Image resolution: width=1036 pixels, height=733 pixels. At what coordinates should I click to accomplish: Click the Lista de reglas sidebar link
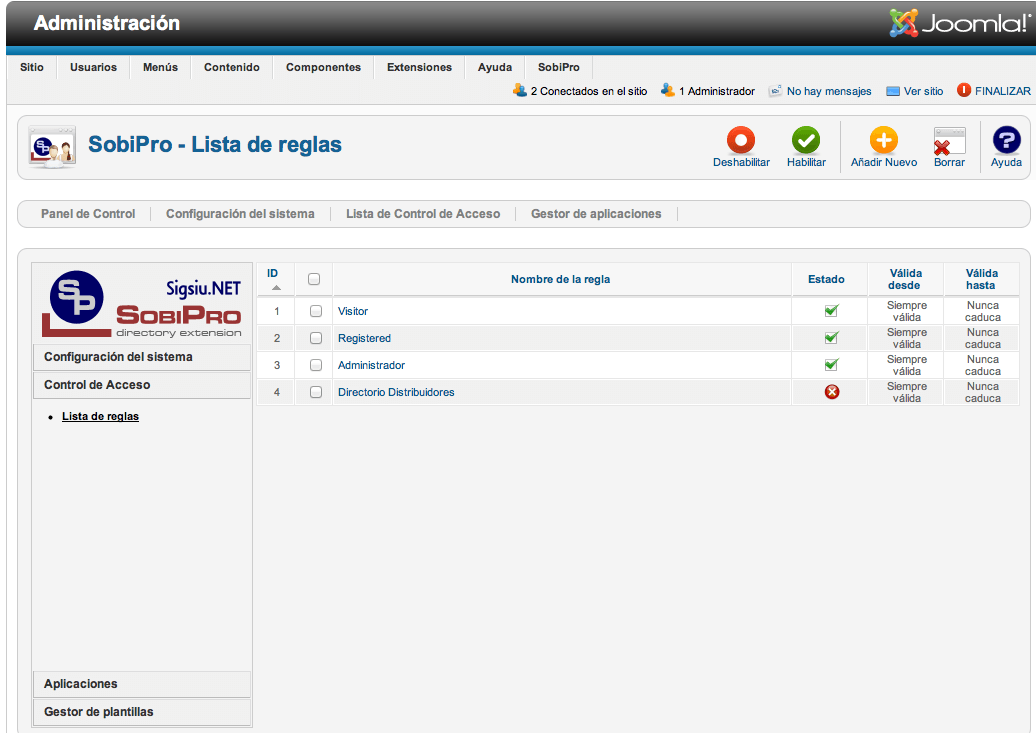tap(100, 416)
